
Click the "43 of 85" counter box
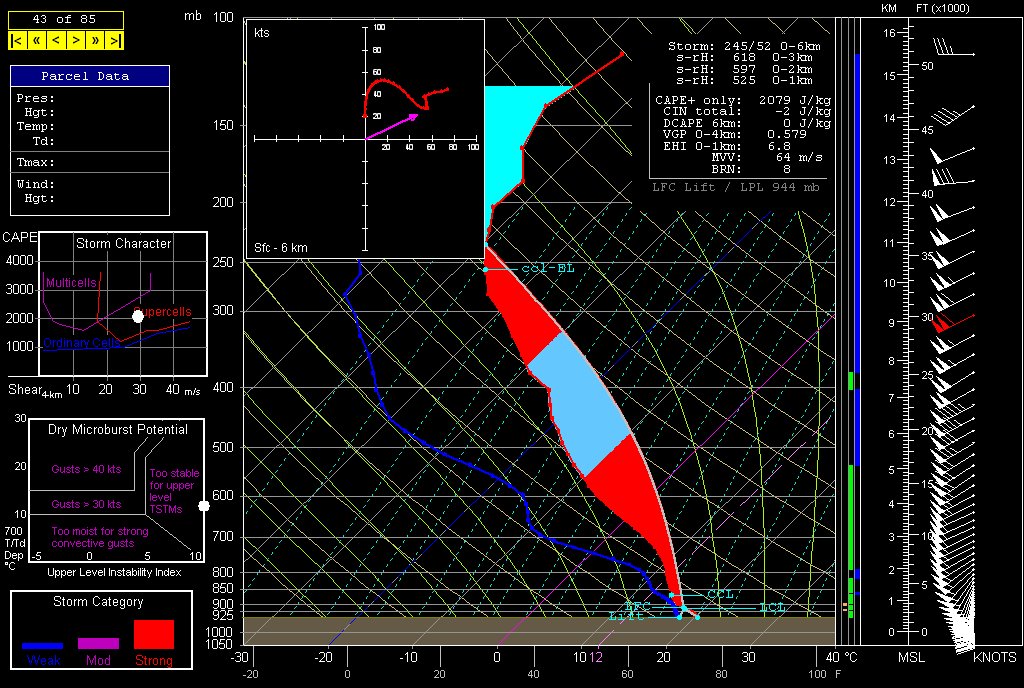[x=66, y=19]
